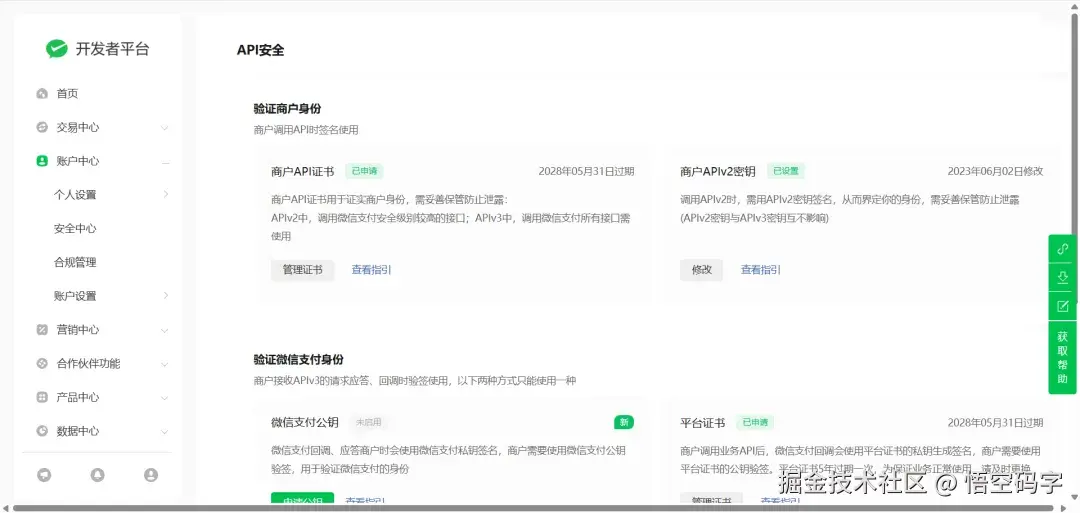Open the bell notification icon
The width and height of the screenshot is (1080, 513).
point(98,474)
